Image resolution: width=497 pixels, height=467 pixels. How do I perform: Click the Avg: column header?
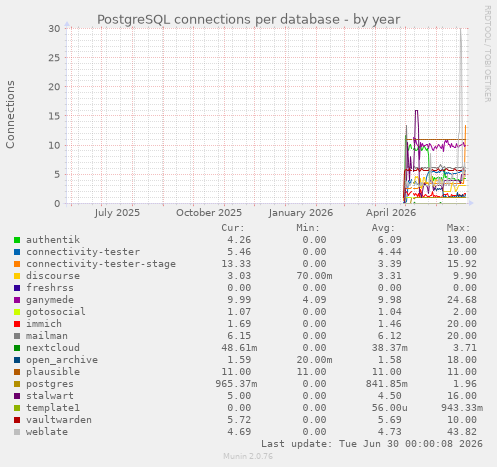(x=383, y=228)
